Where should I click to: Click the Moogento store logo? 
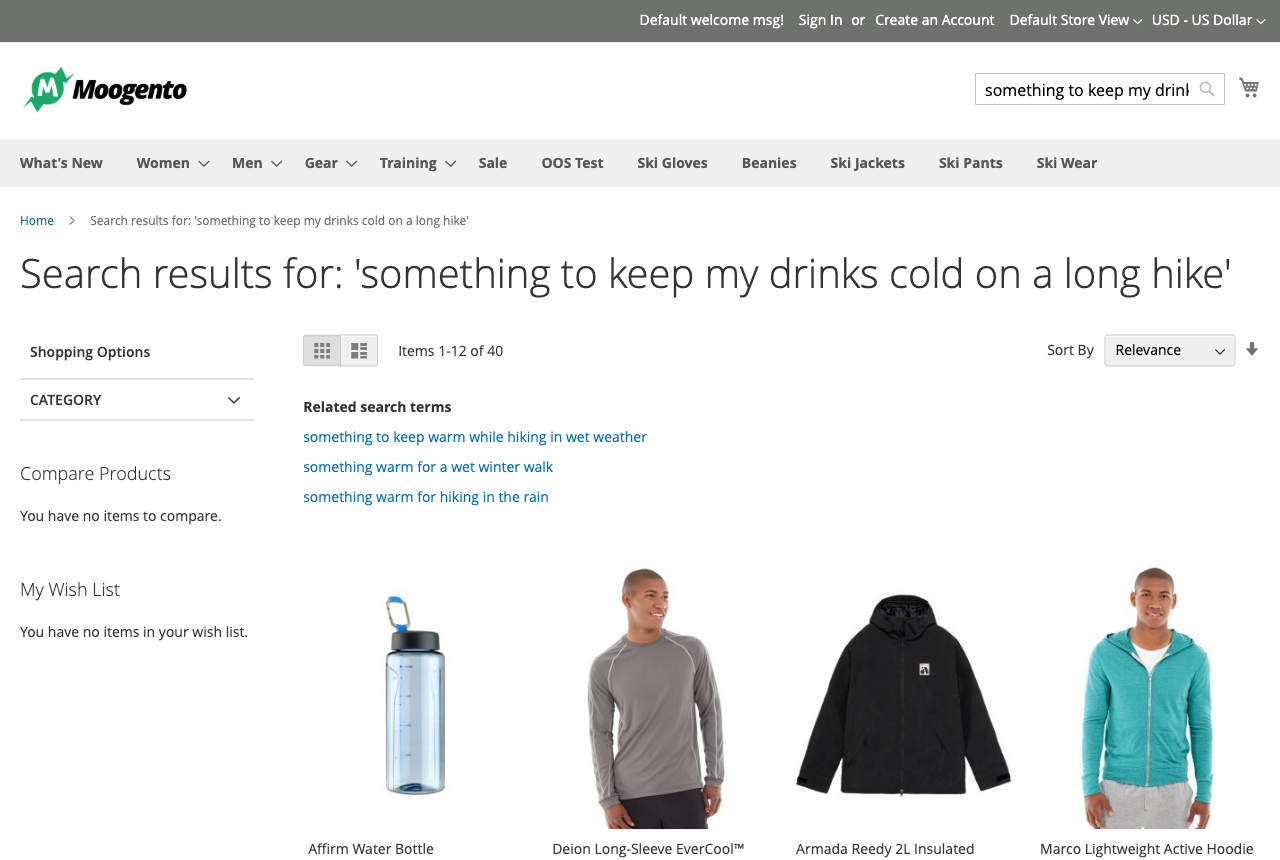[105, 90]
